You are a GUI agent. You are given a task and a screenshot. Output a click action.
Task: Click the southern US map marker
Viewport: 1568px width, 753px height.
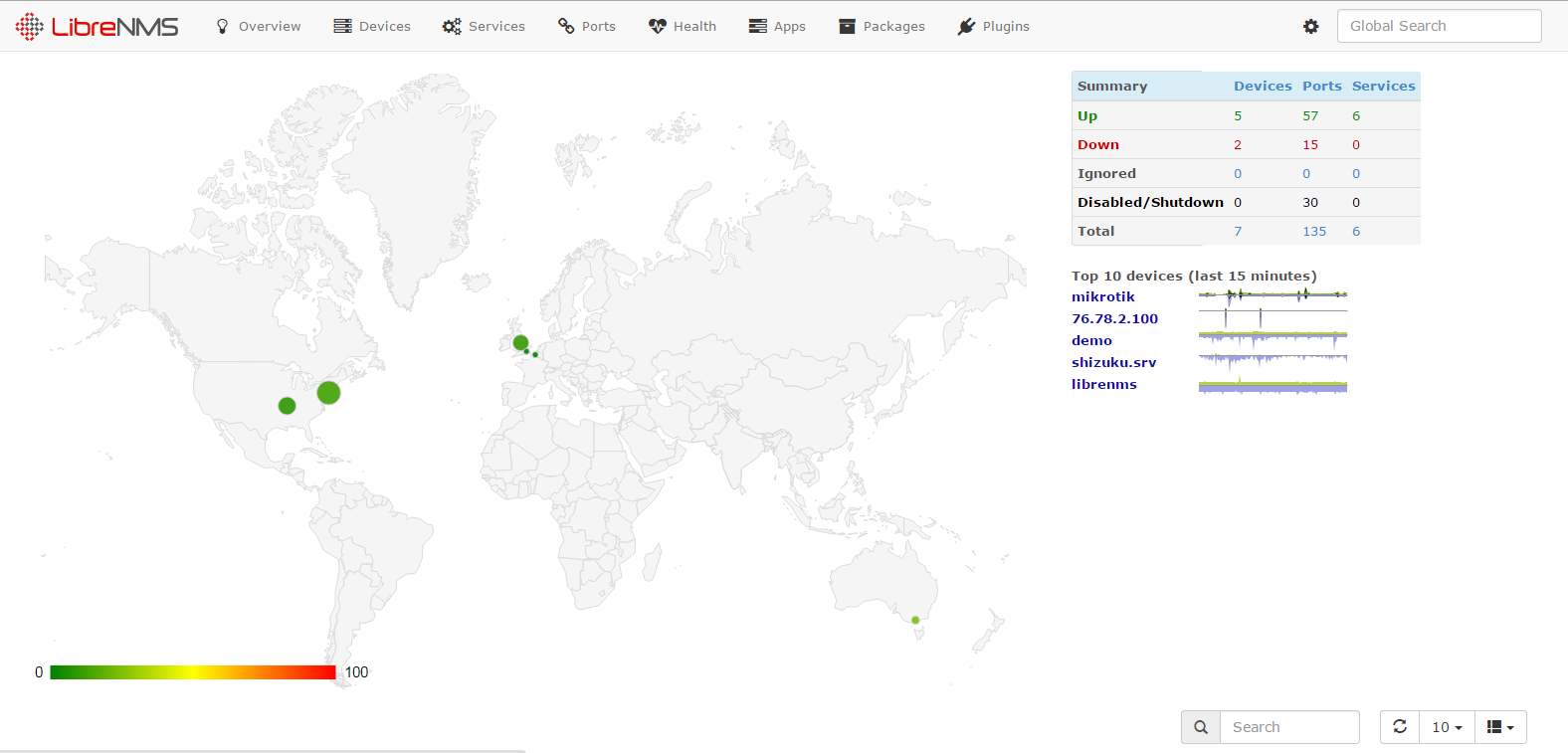click(287, 405)
